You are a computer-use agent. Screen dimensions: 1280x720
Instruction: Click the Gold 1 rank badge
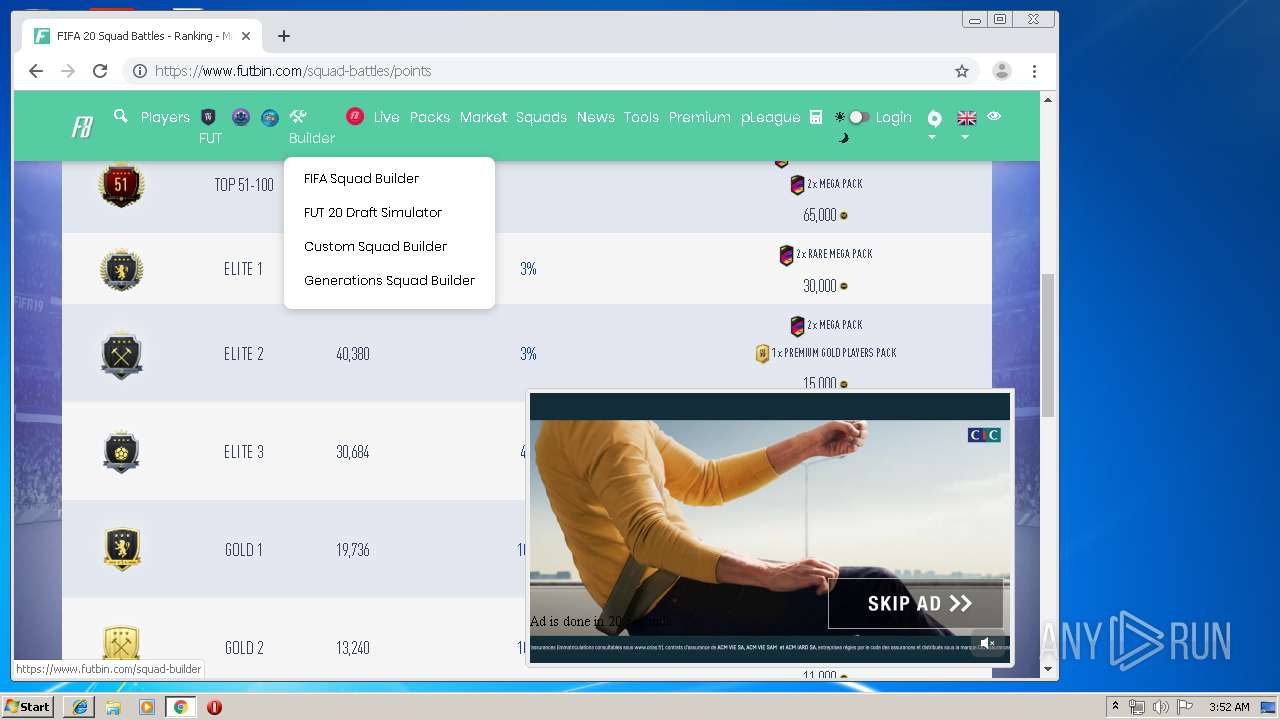click(x=121, y=549)
